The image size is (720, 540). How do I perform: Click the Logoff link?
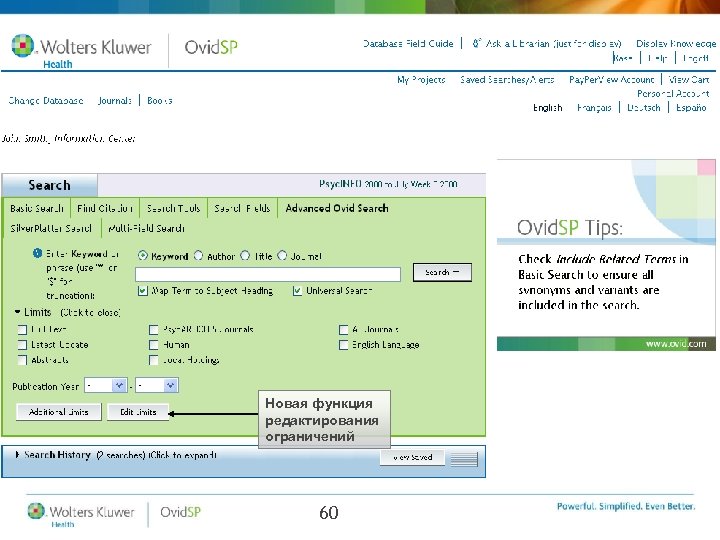696,58
